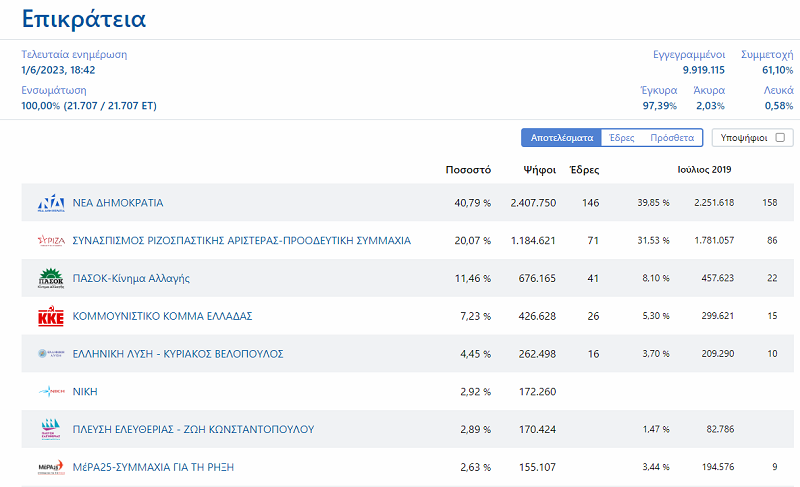The image size is (800, 487).
Task: Click the Ποσοστό column header
Action: pyautogui.click(x=468, y=170)
